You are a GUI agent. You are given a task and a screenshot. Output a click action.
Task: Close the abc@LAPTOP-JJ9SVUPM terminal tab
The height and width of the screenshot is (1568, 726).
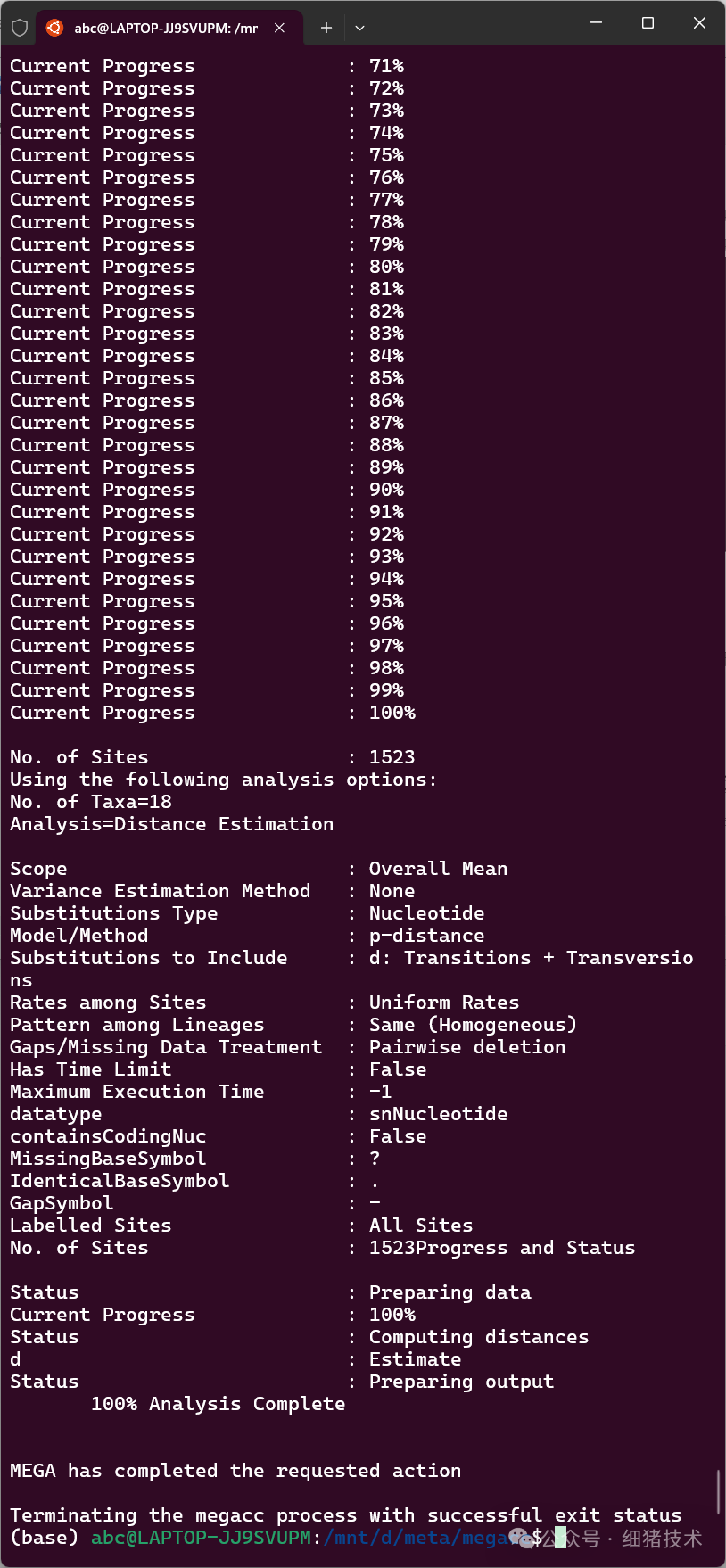point(279,28)
